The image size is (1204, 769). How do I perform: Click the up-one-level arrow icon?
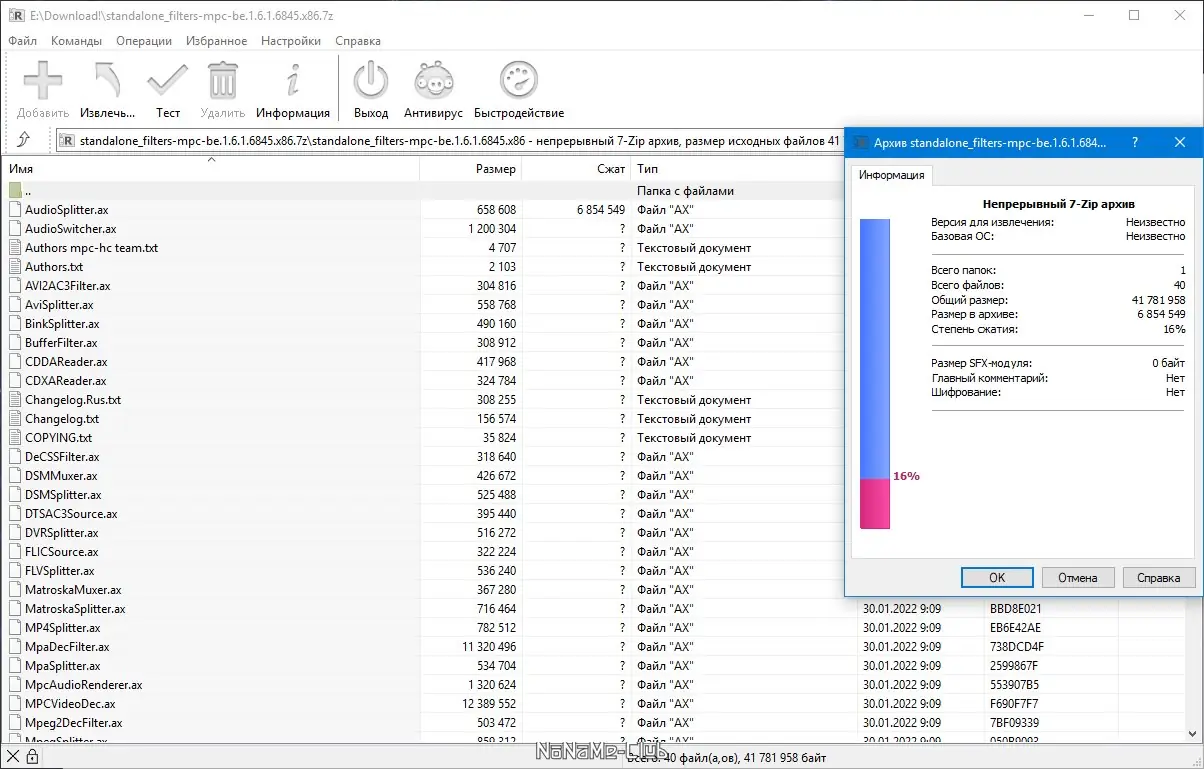tap(24, 140)
